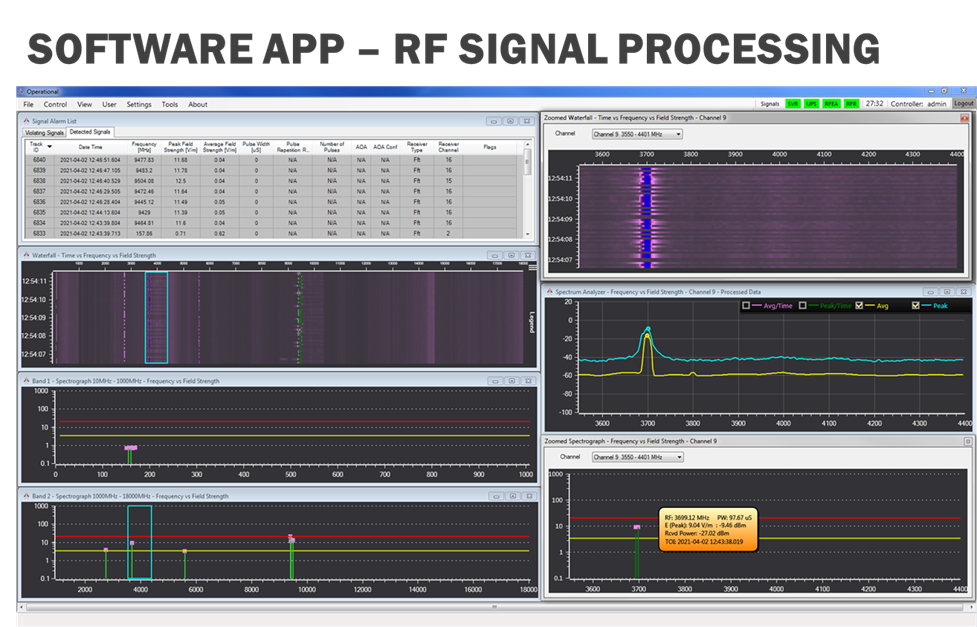Click the pin icon on the Zoomed Waterfall panel
Image resolution: width=977 pixels, height=627 pixels.
pos(965,115)
